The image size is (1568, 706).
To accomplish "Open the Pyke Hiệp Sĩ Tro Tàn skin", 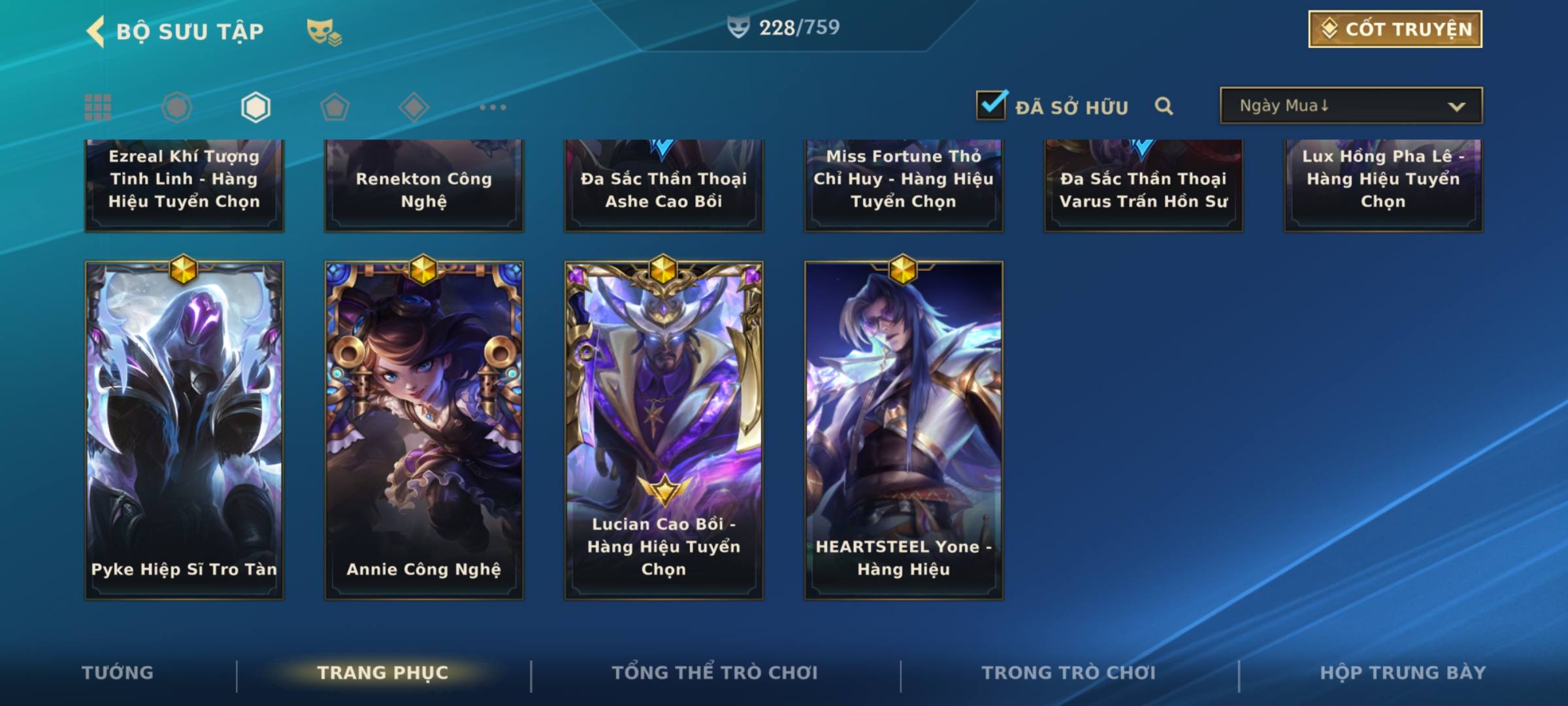I will pyautogui.click(x=184, y=430).
